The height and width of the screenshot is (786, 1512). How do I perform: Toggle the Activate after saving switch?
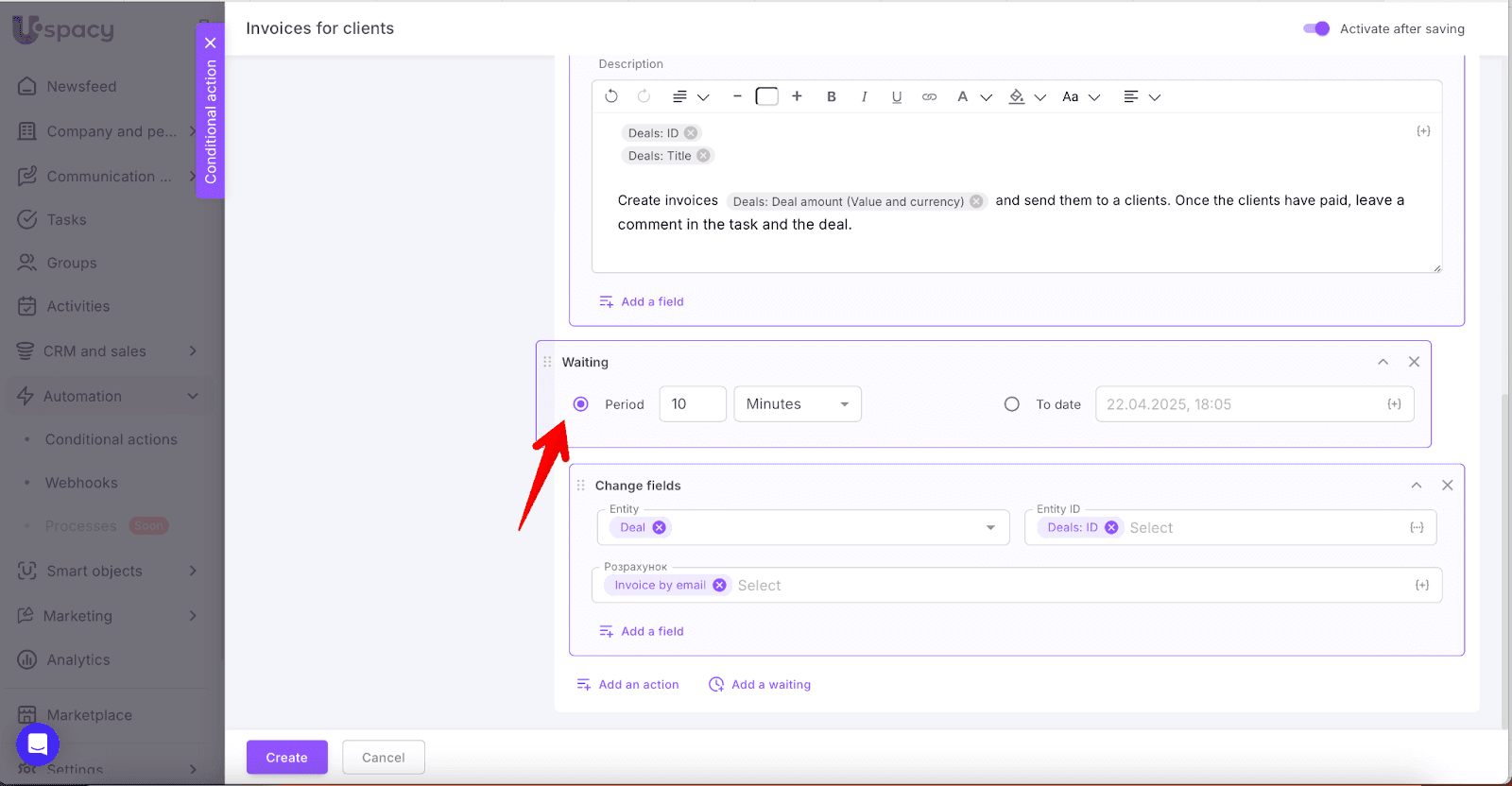click(1316, 28)
